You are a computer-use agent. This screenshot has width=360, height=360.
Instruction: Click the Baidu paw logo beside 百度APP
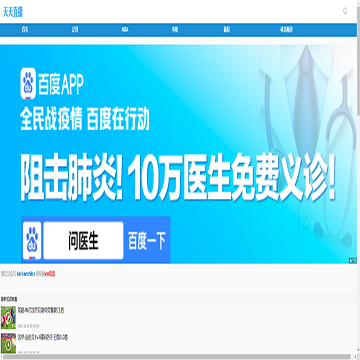[x=28, y=84]
